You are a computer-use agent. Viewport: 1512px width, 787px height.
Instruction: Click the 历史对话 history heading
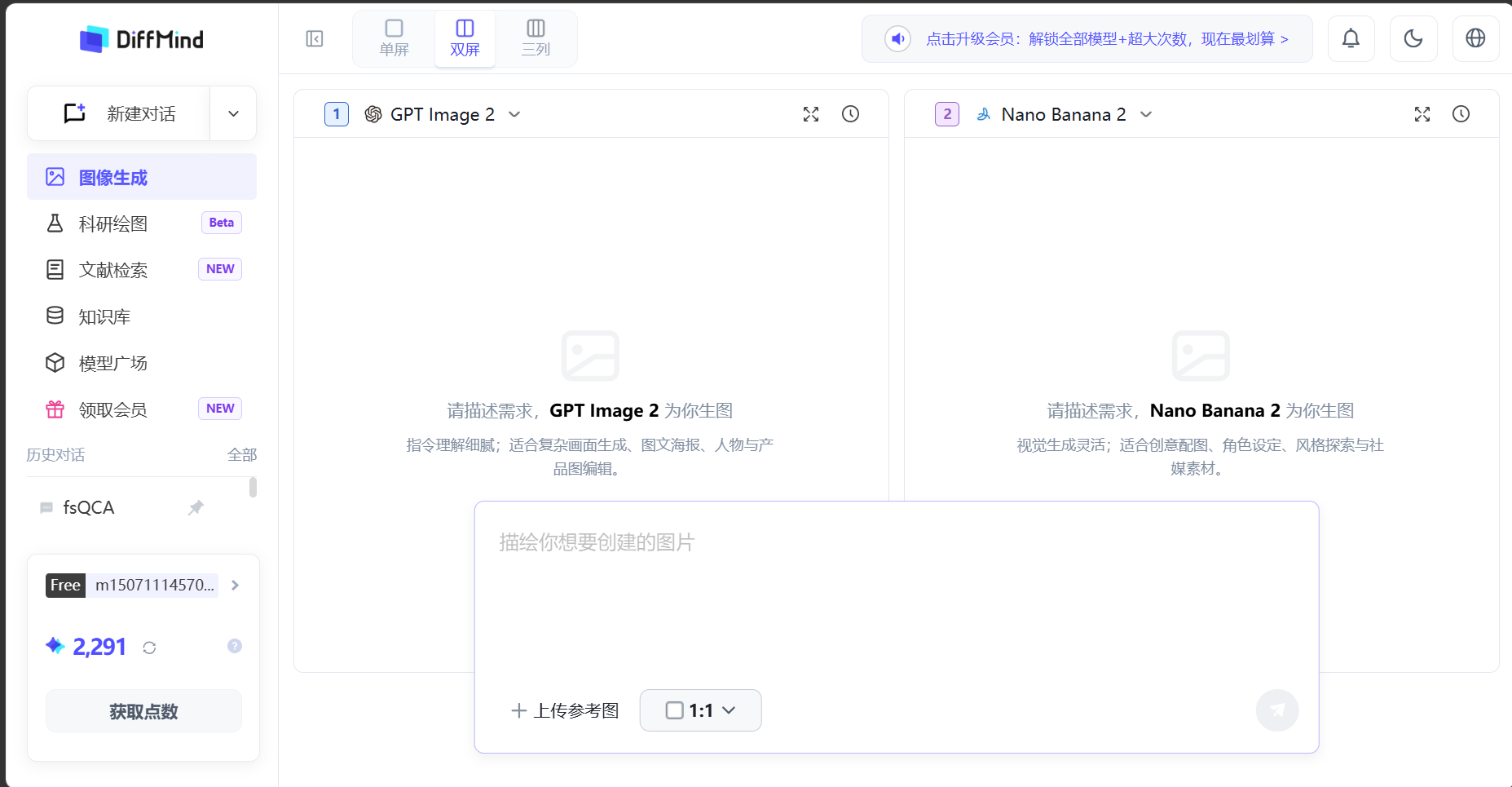point(55,455)
